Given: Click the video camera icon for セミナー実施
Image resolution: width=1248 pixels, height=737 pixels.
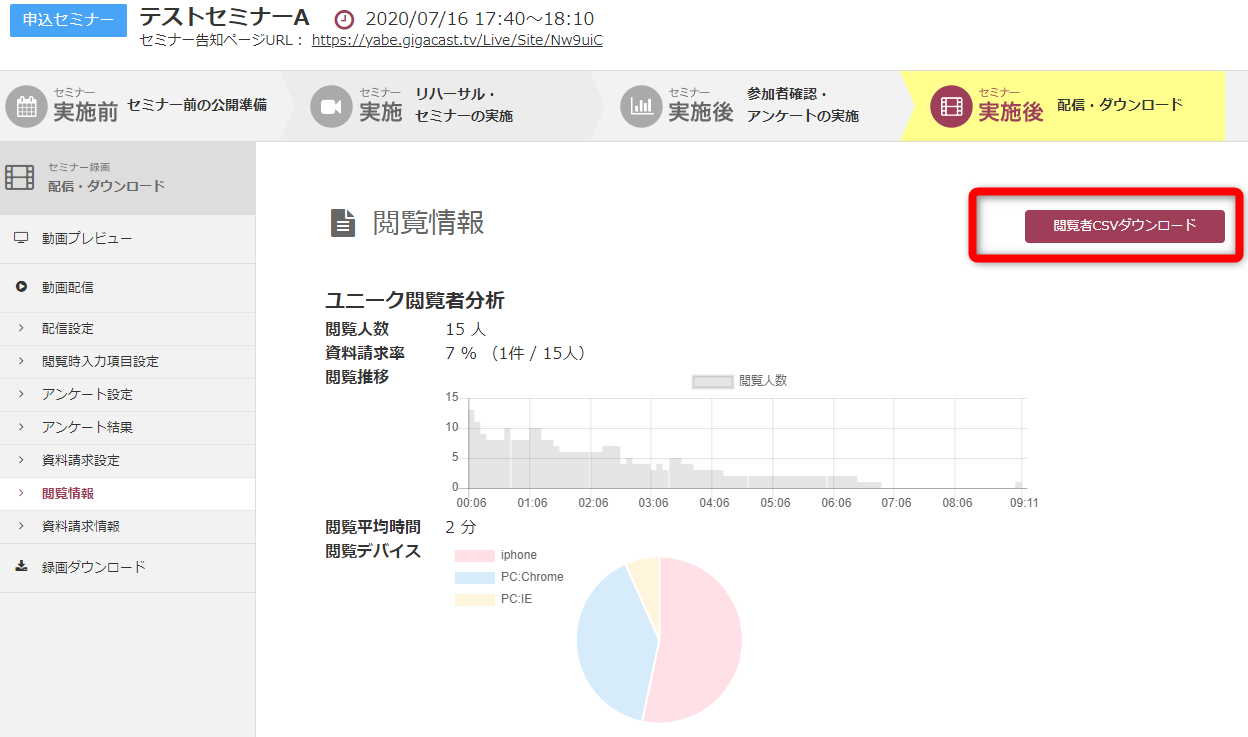Looking at the screenshot, I should [x=331, y=106].
